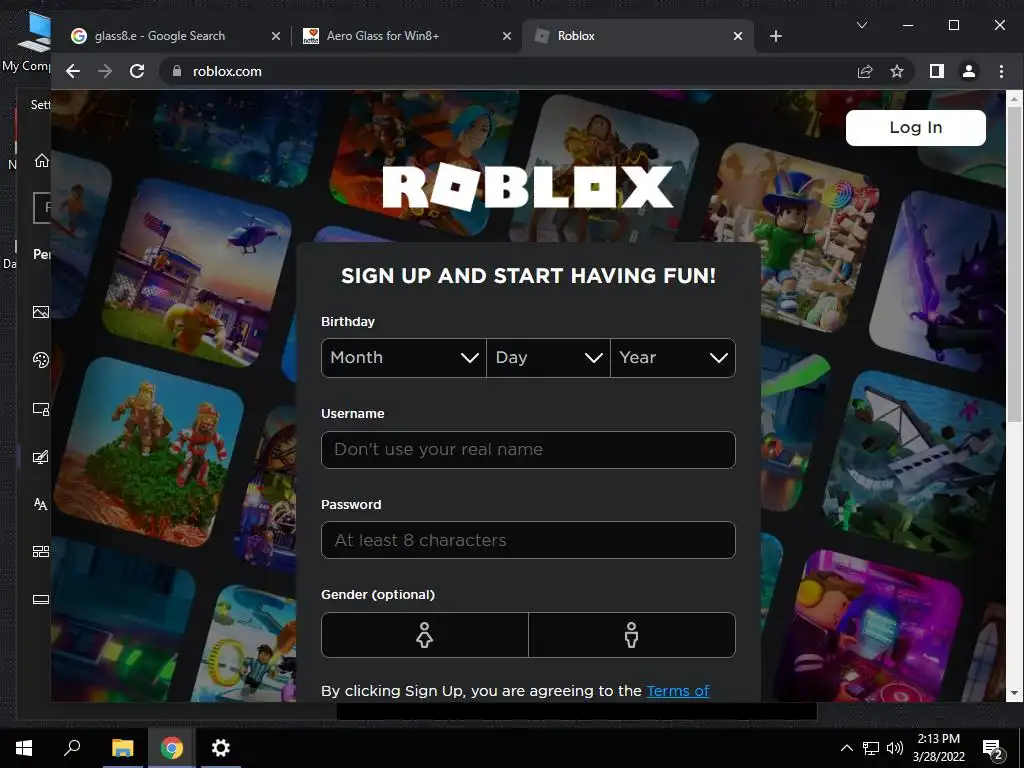
Task: Open the Chrome side panel icon
Action: 936,71
